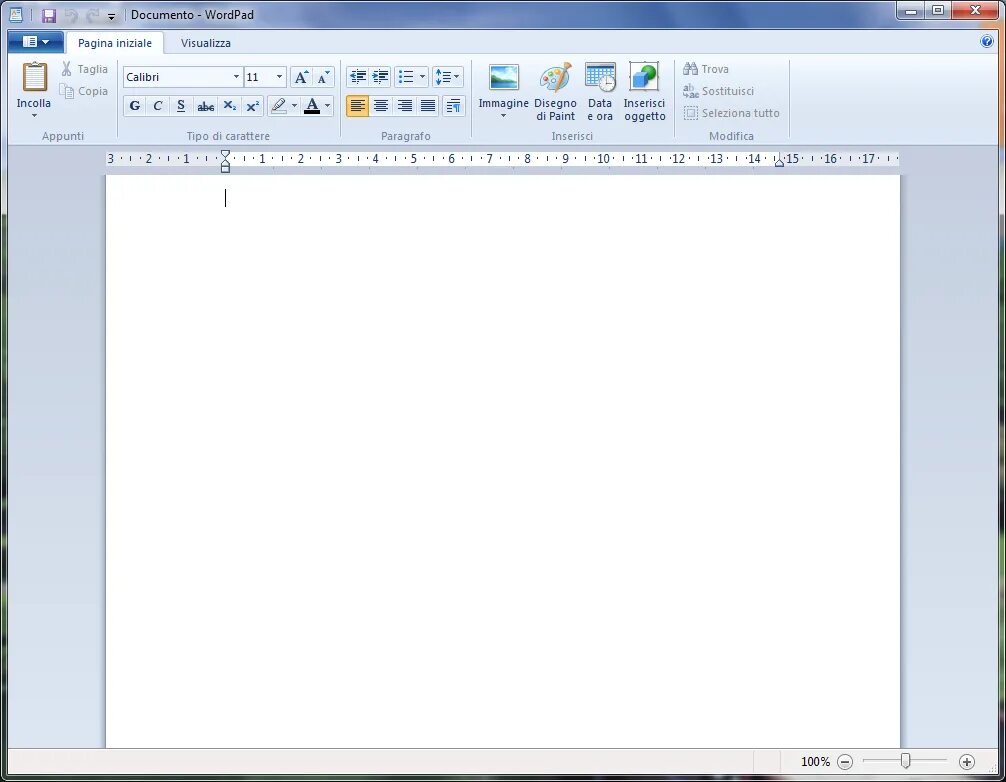Click the 100% zoom level text
This screenshot has height=782, width=1006.
[815, 762]
